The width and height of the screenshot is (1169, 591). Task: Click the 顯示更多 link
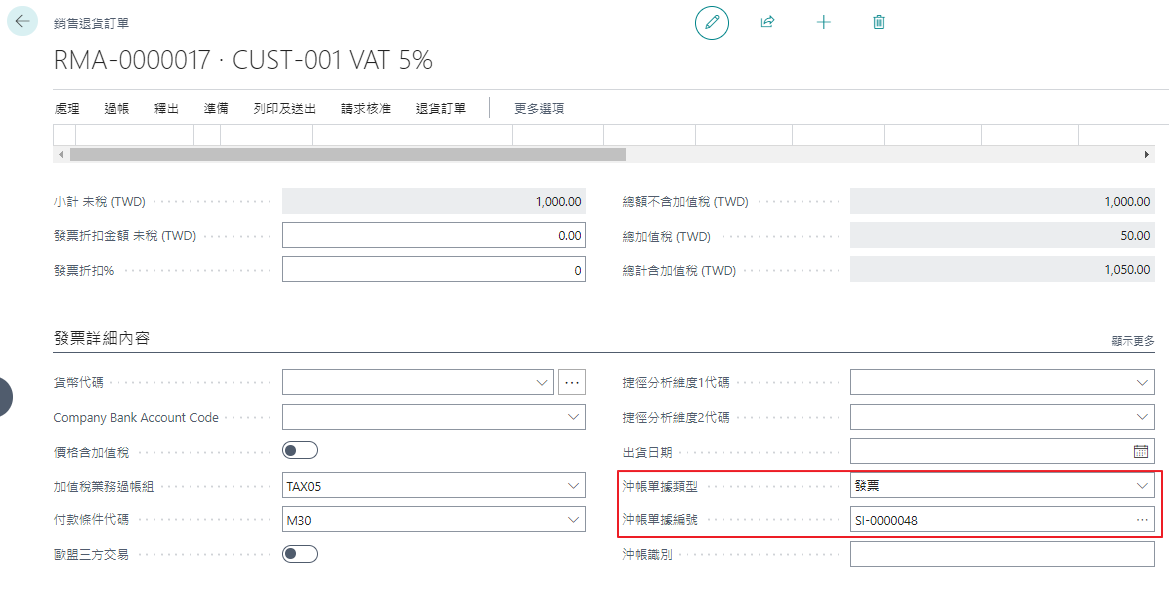(1132, 341)
